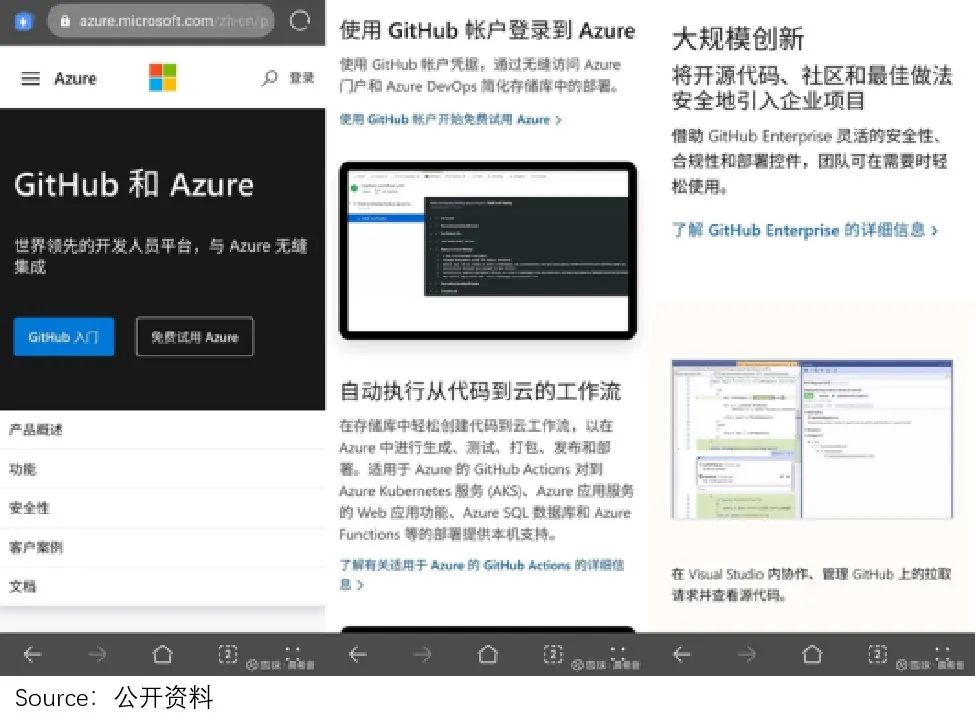
Task: Open the search magnifier icon
Action: coord(270,78)
